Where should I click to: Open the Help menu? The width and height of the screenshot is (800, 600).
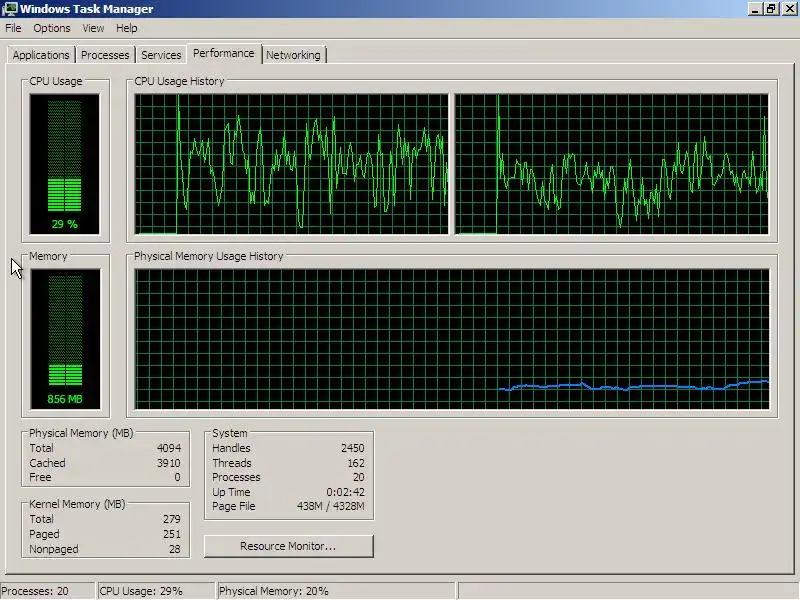click(127, 28)
